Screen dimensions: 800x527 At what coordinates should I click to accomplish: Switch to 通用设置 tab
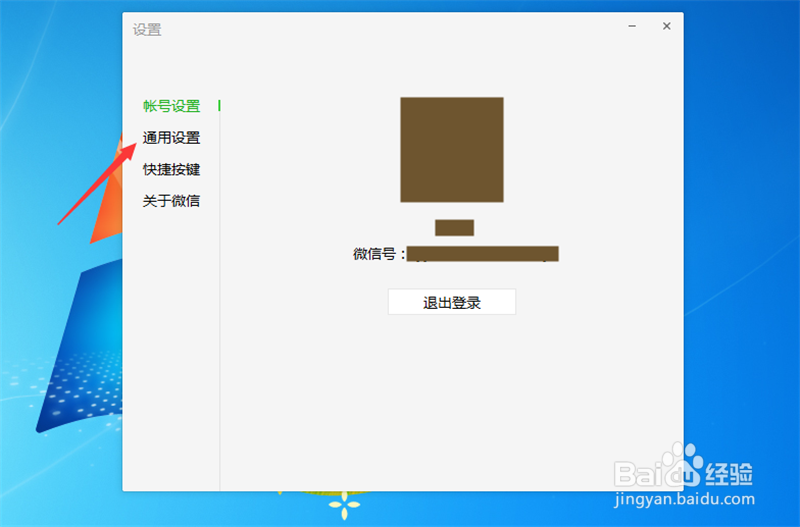pos(171,138)
